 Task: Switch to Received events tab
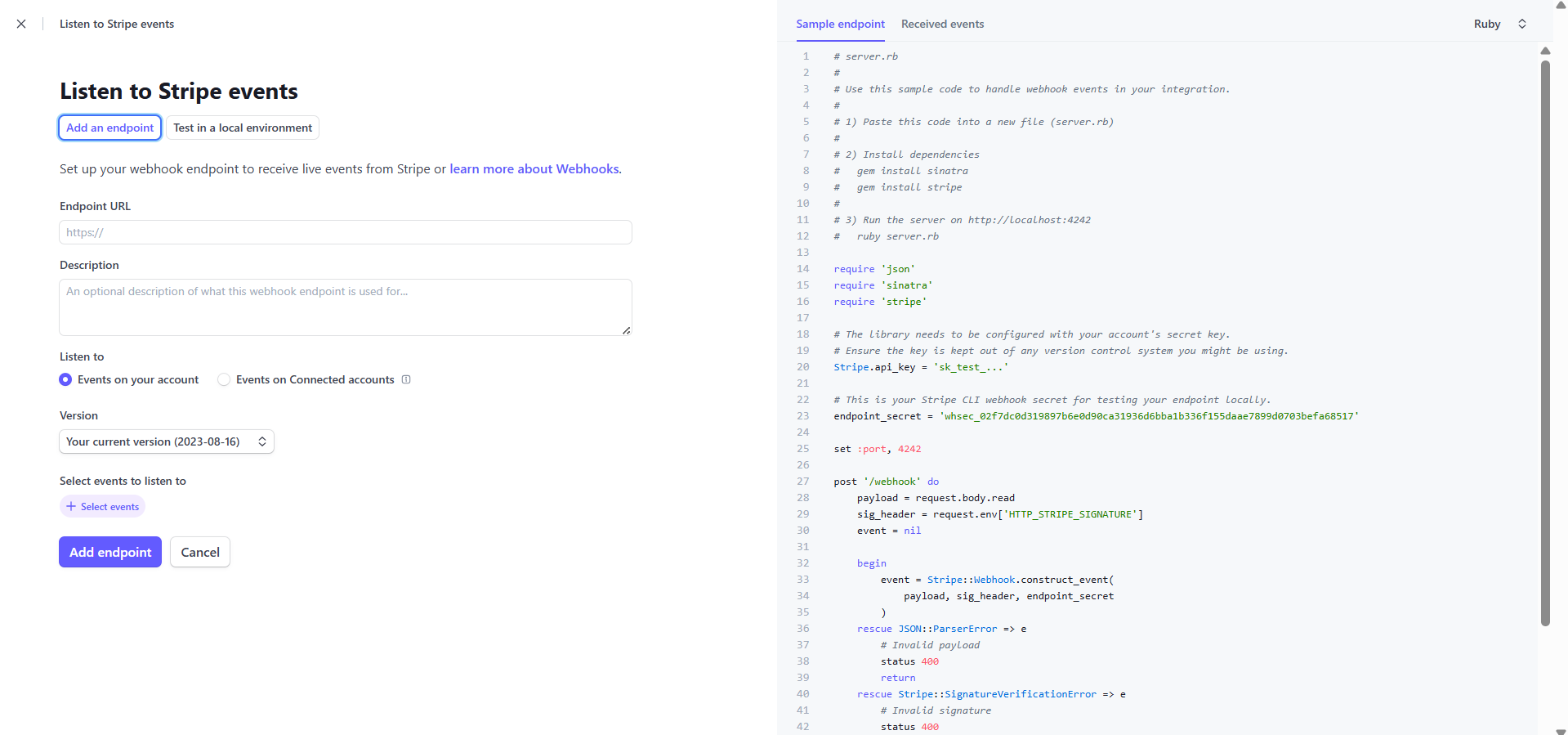[x=942, y=24]
